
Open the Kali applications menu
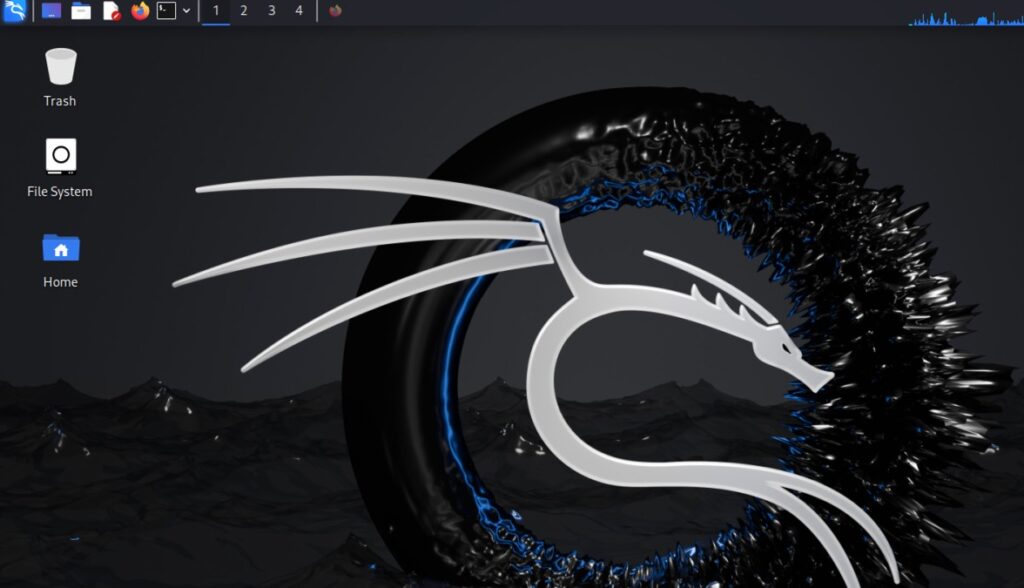(x=16, y=13)
